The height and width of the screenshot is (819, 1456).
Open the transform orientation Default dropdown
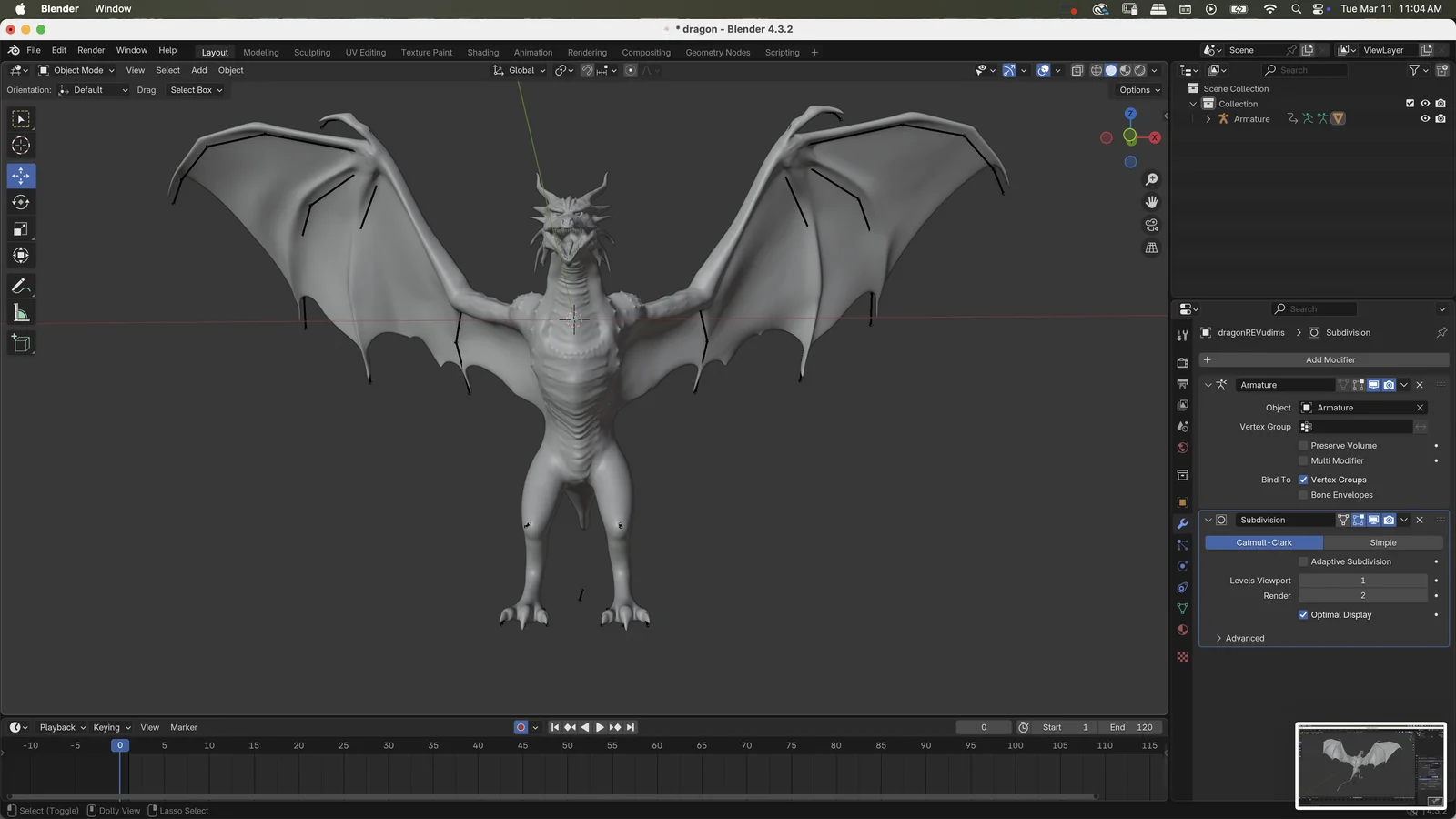click(x=93, y=89)
